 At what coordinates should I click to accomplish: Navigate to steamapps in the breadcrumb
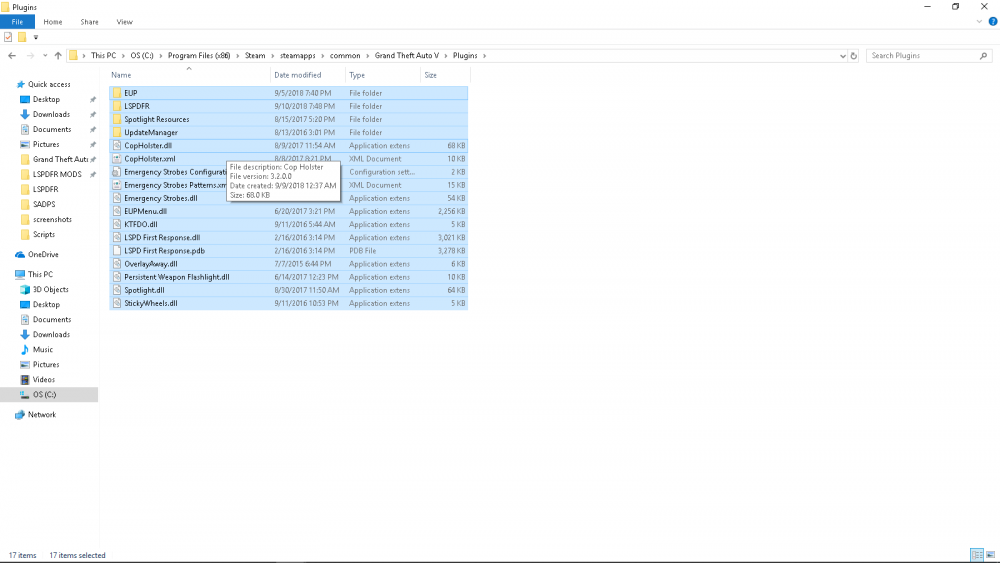click(x=298, y=55)
